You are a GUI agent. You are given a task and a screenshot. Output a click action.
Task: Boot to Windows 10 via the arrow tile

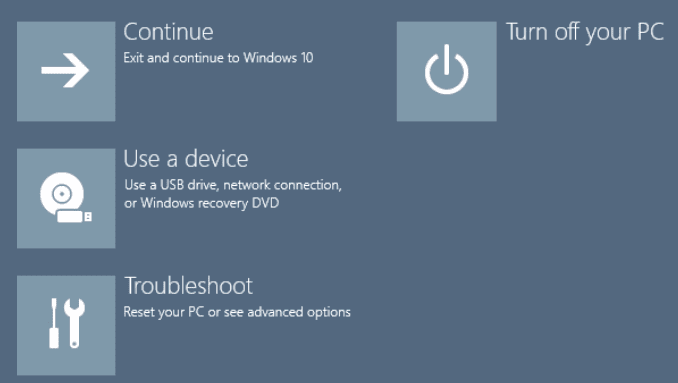[66, 71]
